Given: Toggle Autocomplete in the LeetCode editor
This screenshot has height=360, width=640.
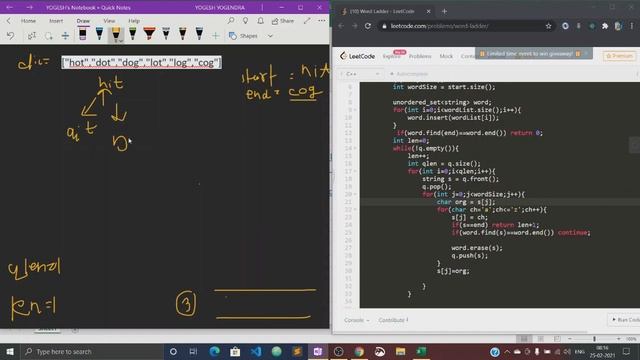Looking at the screenshot, I should 409,74.
